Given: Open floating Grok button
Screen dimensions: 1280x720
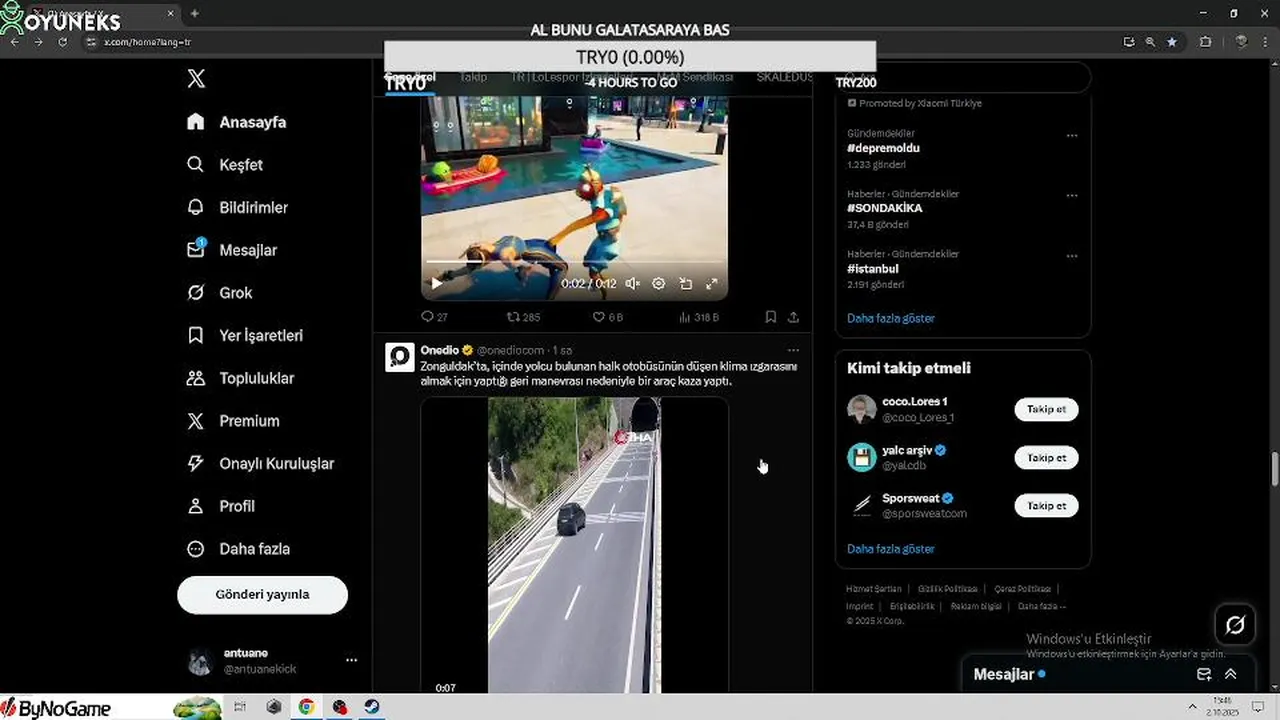Looking at the screenshot, I should coord(1235,625).
